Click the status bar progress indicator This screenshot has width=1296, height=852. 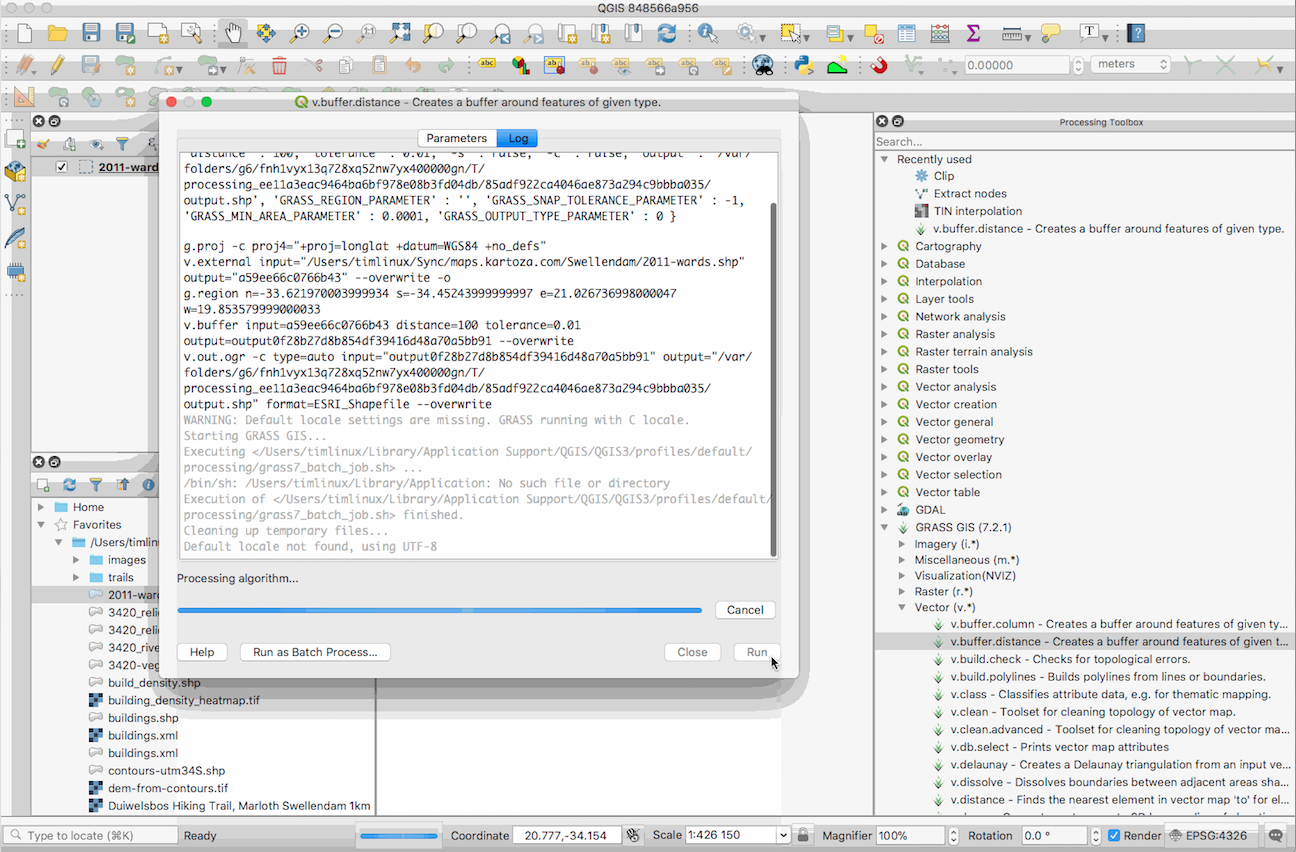coord(399,836)
